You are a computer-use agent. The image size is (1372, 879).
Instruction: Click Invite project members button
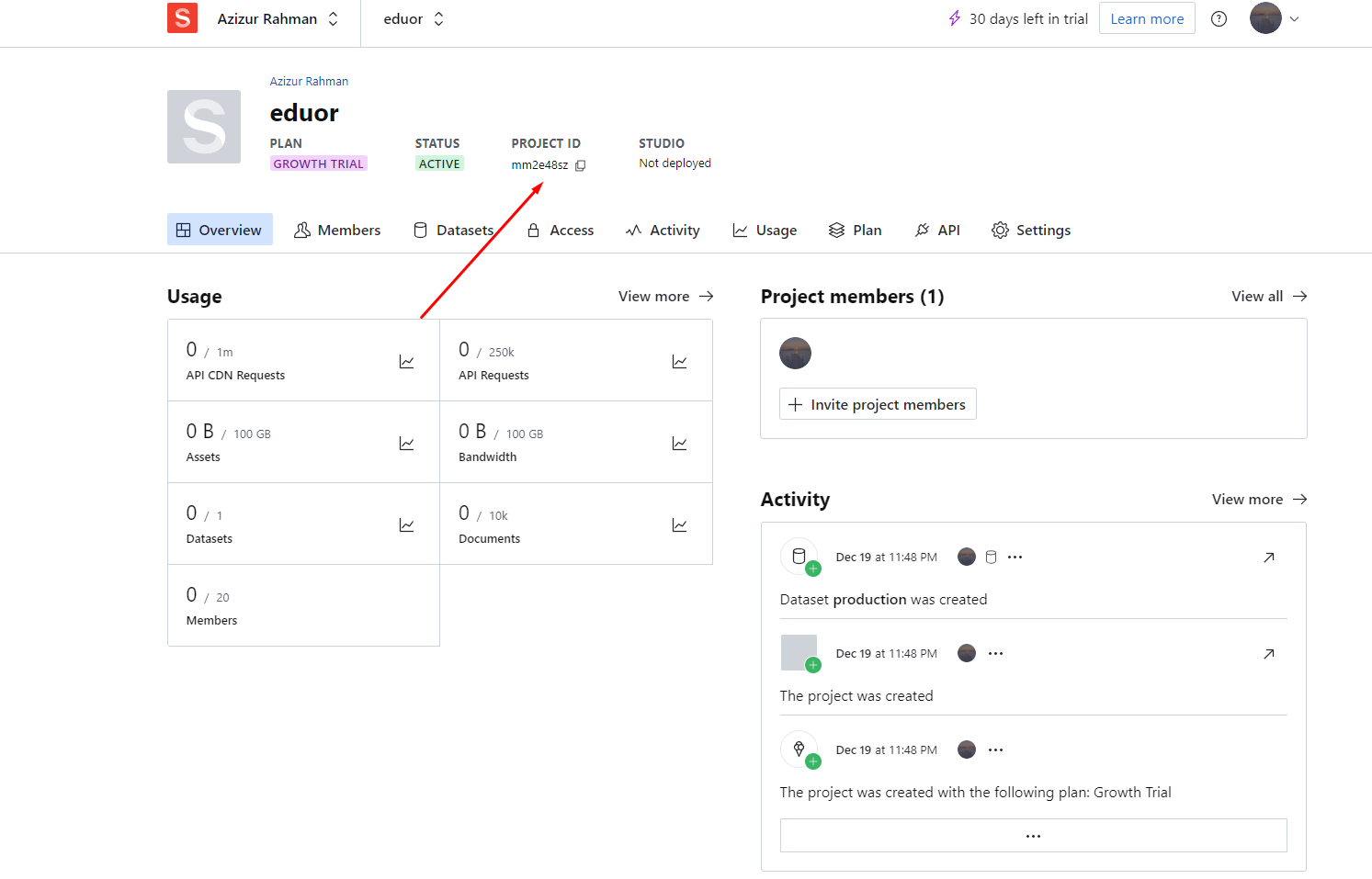click(878, 405)
